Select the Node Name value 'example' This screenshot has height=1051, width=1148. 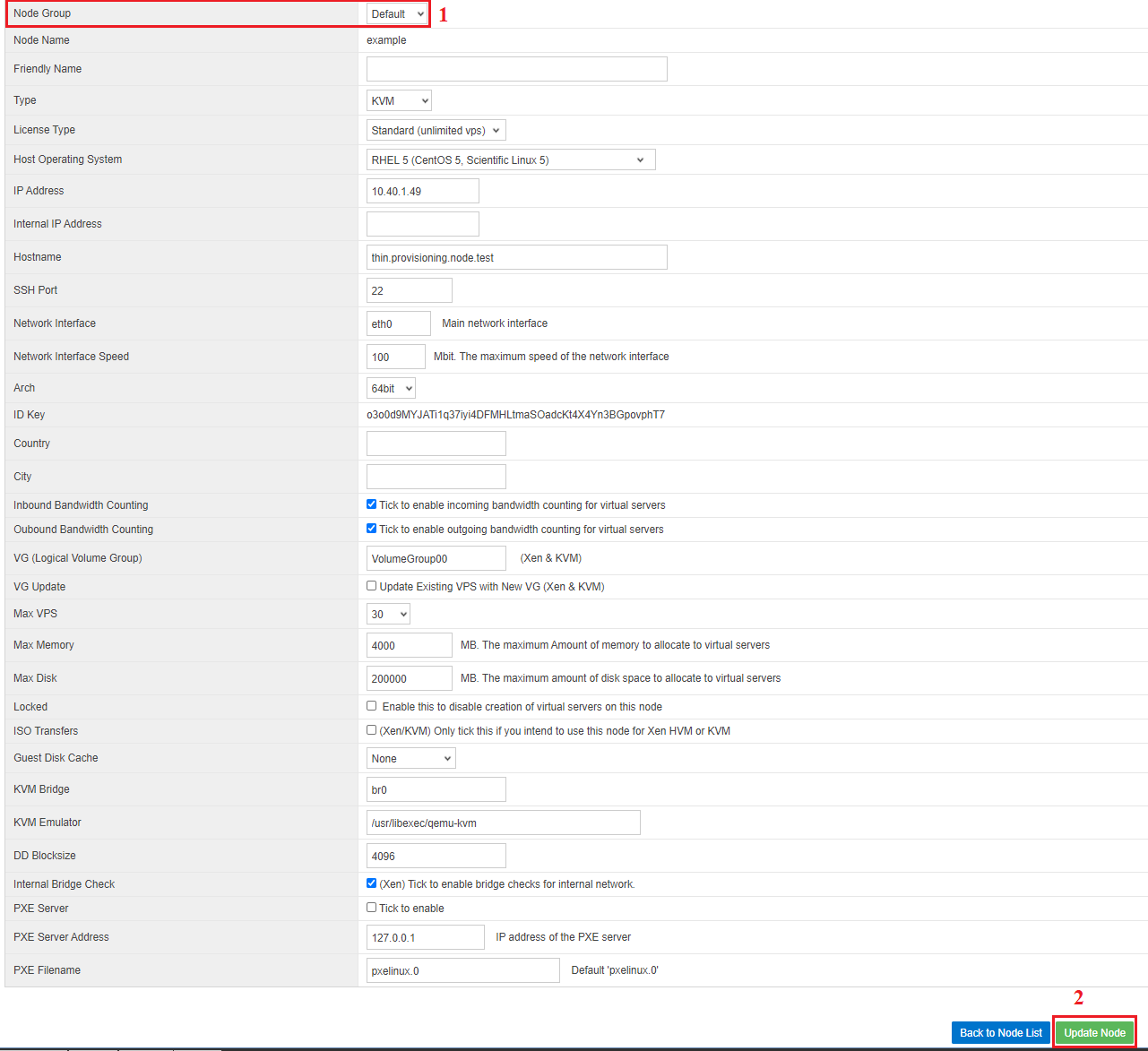pos(386,40)
